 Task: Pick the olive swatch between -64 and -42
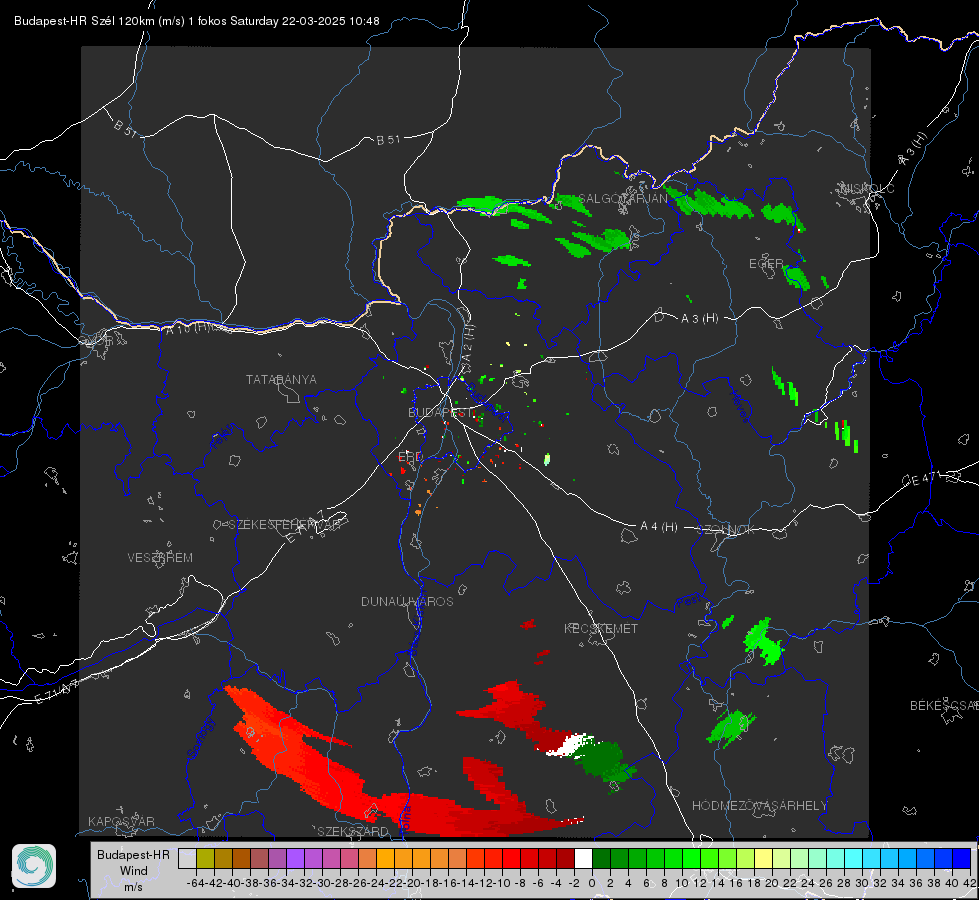click(205, 858)
